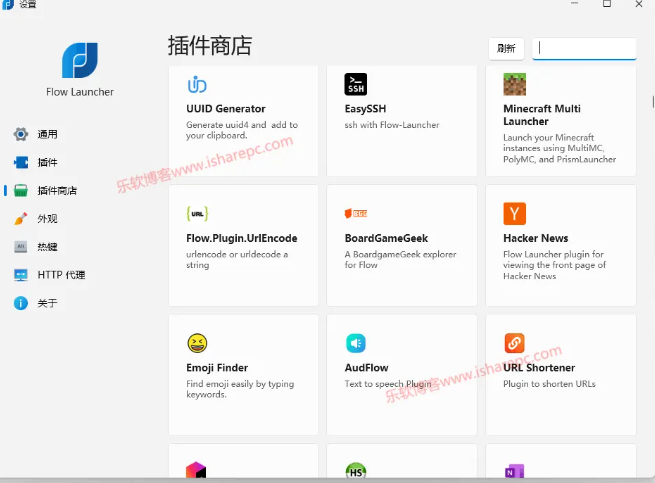
Task: Select the URL Shortener plugin title
Action: 539,368
